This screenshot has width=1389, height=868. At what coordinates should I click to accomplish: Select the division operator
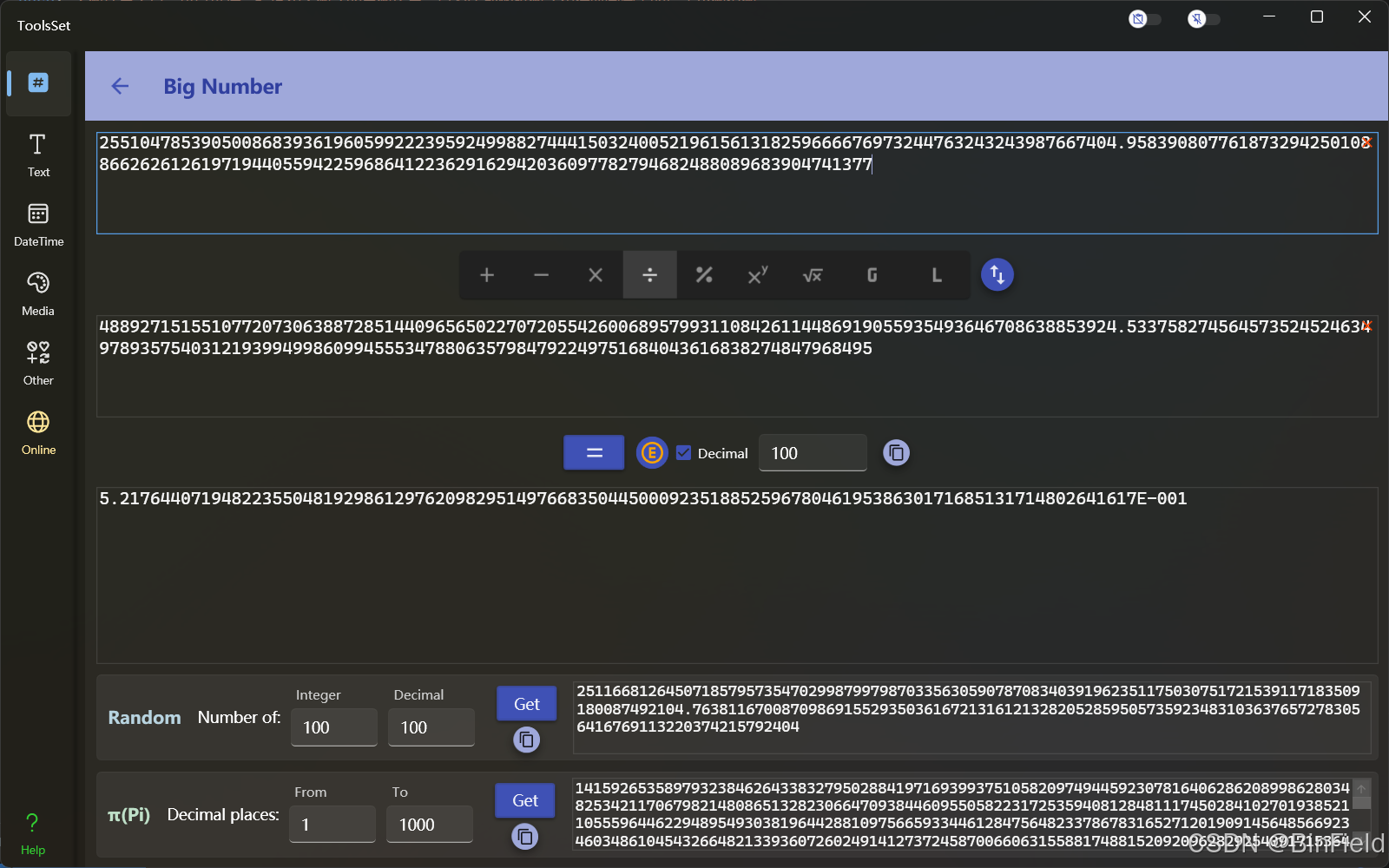tap(649, 275)
